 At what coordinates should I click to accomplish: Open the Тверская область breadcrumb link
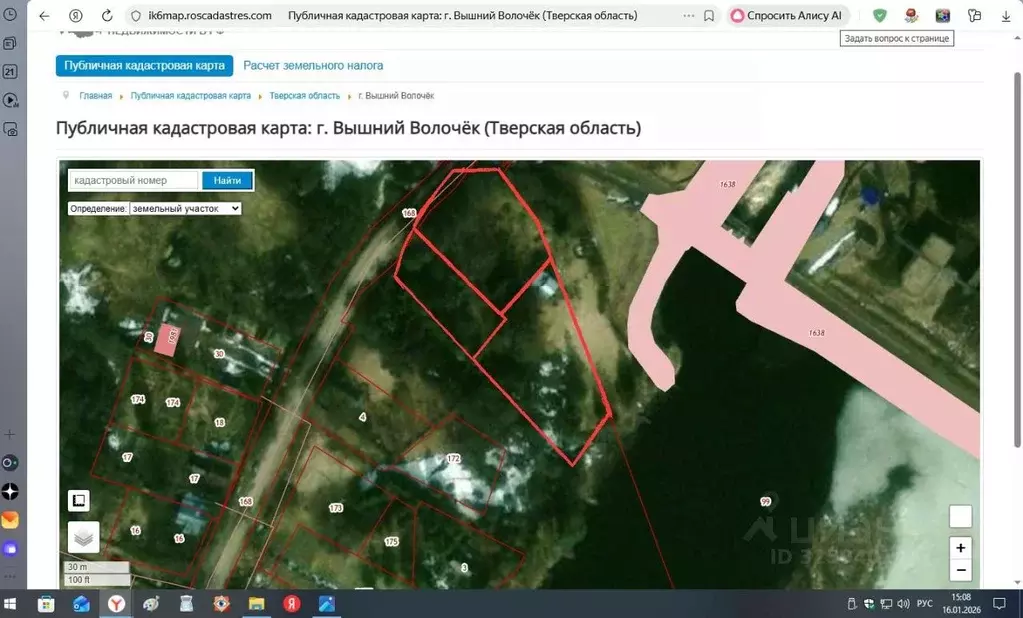pyautogui.click(x=305, y=96)
